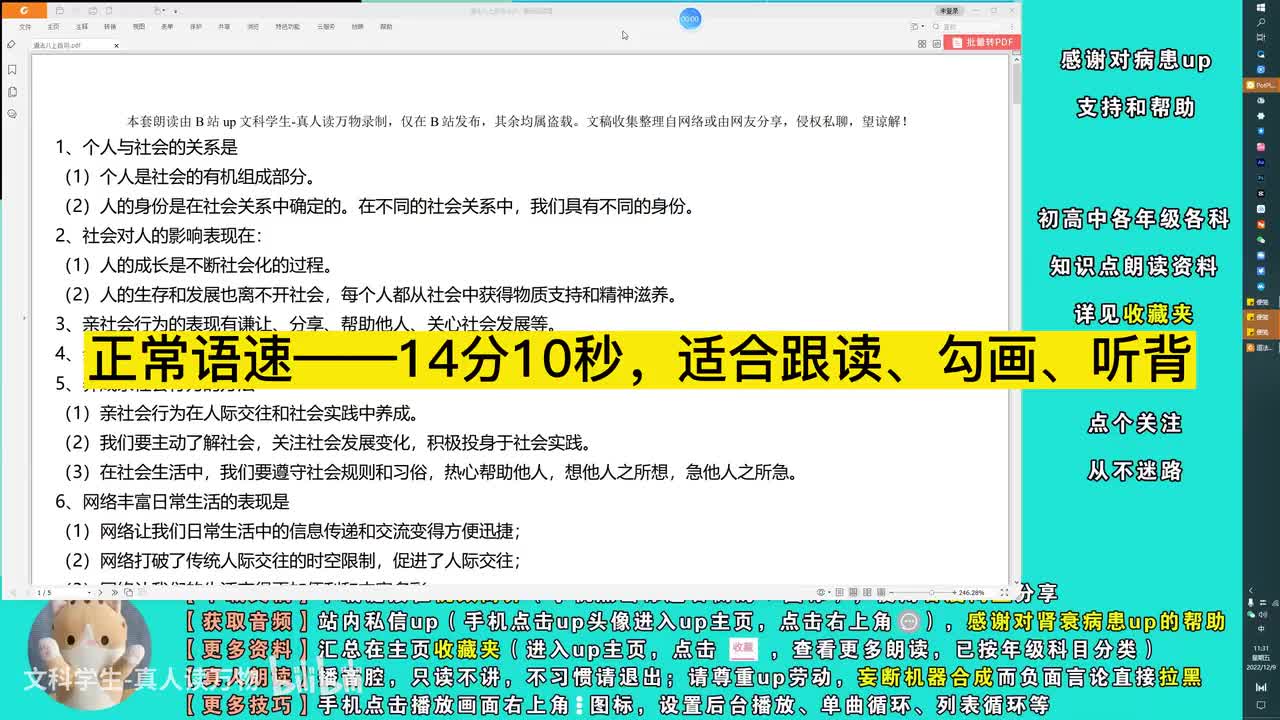Click the 未登录 login button
The width and height of the screenshot is (1280, 720).
click(948, 10)
